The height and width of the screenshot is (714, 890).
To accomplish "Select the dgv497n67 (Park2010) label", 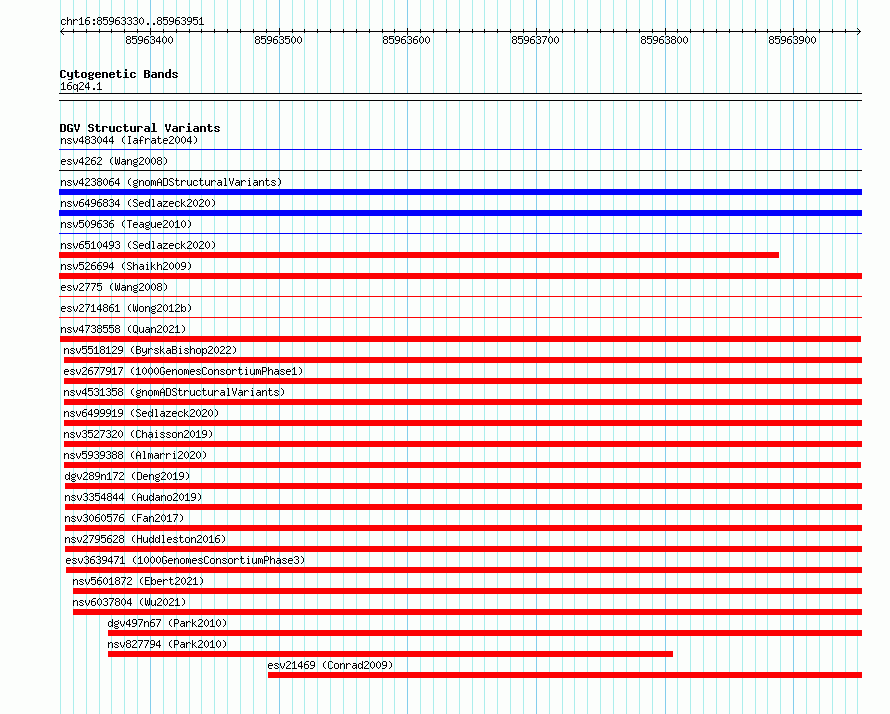I will [x=167, y=623].
